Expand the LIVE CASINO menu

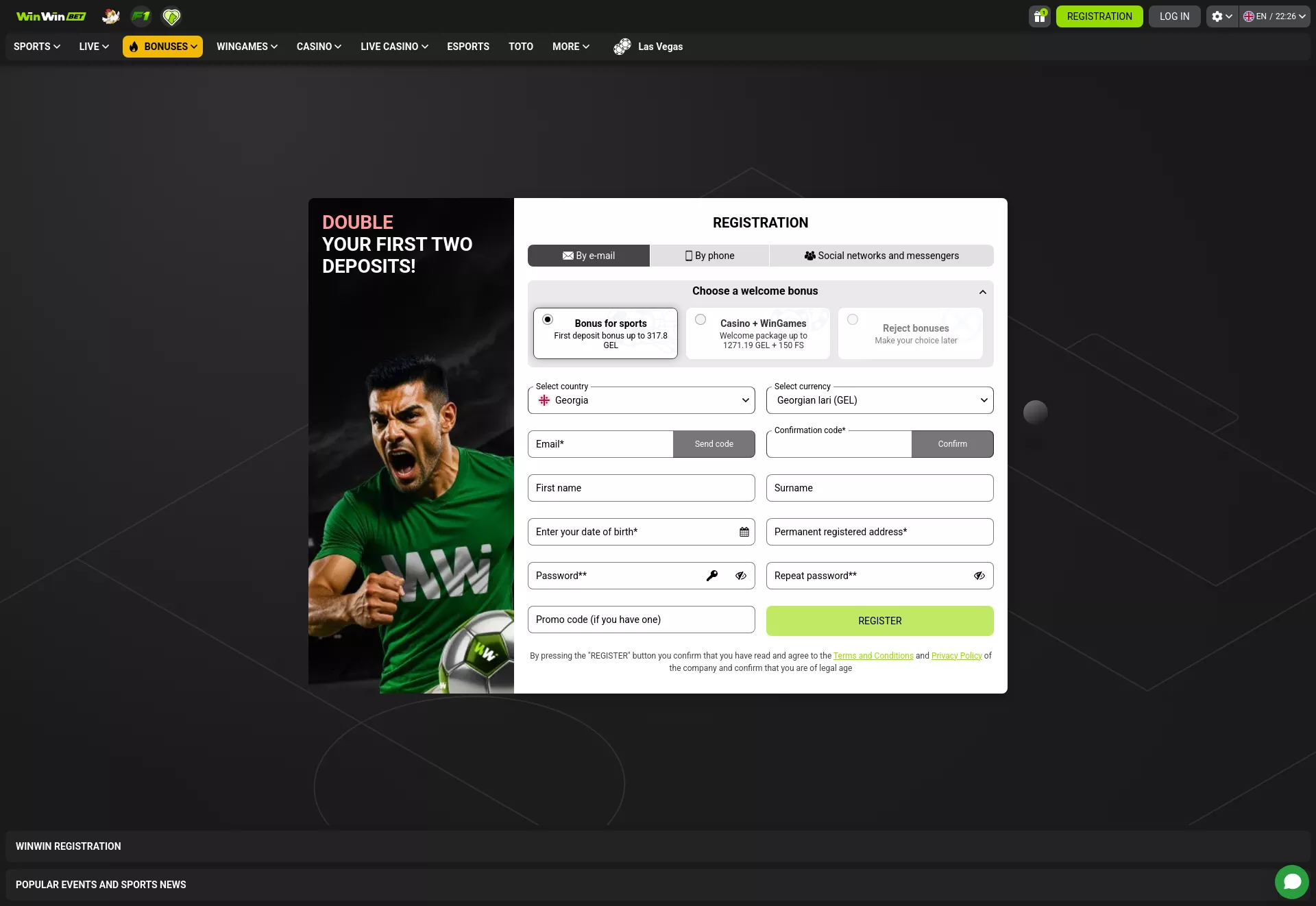394,47
